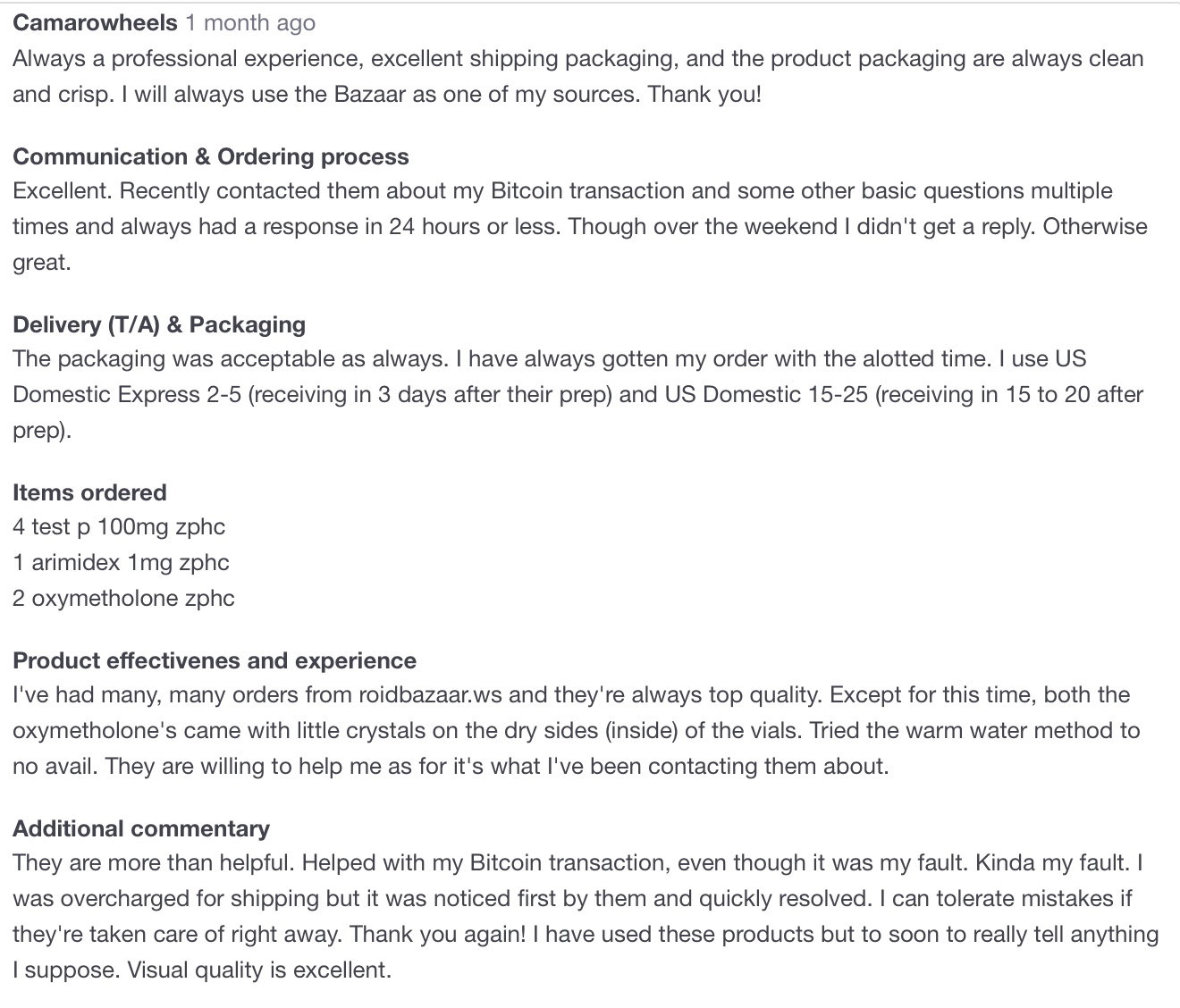Viewport: 1180px width, 1008px height.
Task: Click the "US Domestic 15-25" text
Action: tap(766, 395)
